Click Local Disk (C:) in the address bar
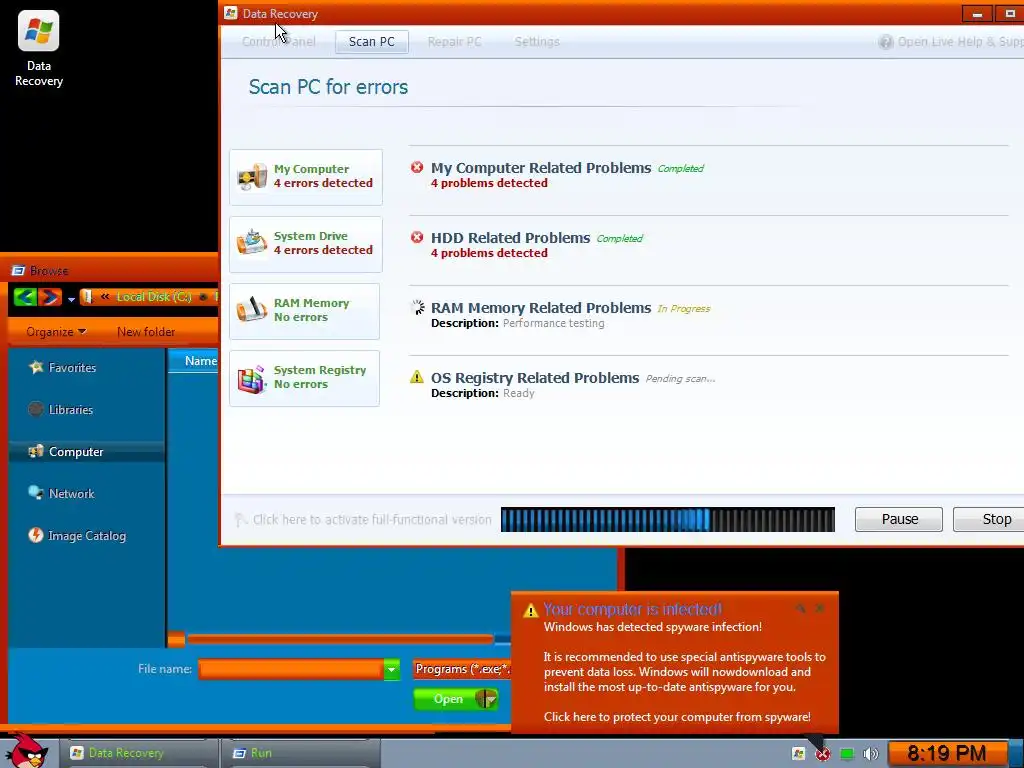 (154, 296)
